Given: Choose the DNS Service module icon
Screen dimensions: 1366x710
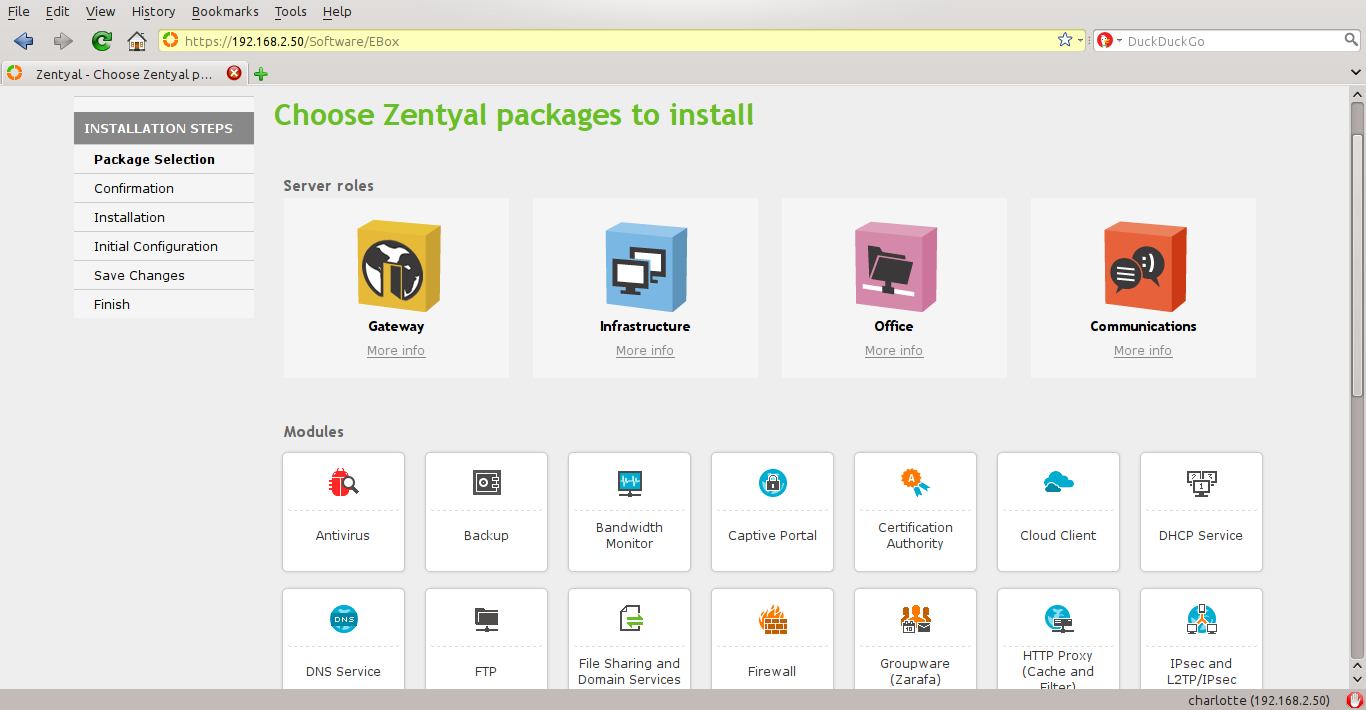Looking at the screenshot, I should pyautogui.click(x=343, y=619).
